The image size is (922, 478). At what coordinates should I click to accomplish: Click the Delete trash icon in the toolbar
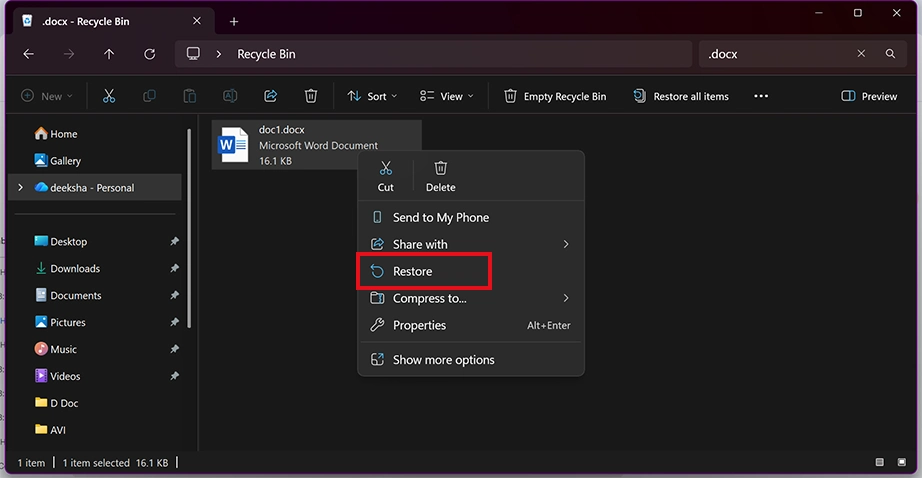pyautogui.click(x=311, y=96)
